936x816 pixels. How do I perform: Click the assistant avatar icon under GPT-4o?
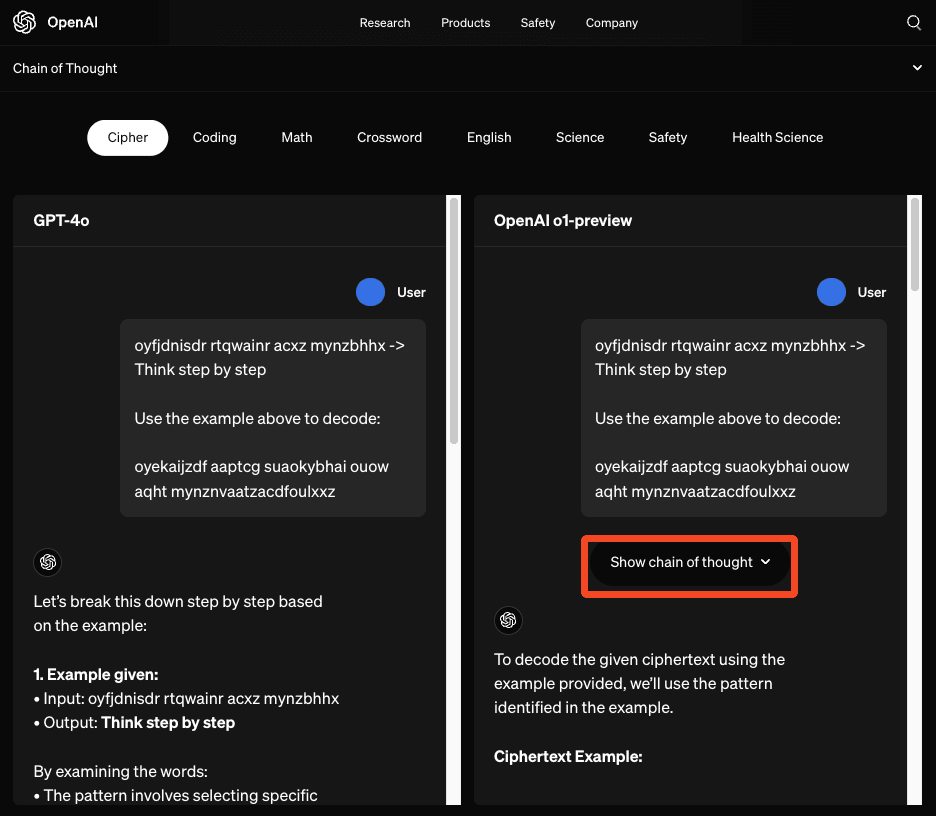(48, 562)
